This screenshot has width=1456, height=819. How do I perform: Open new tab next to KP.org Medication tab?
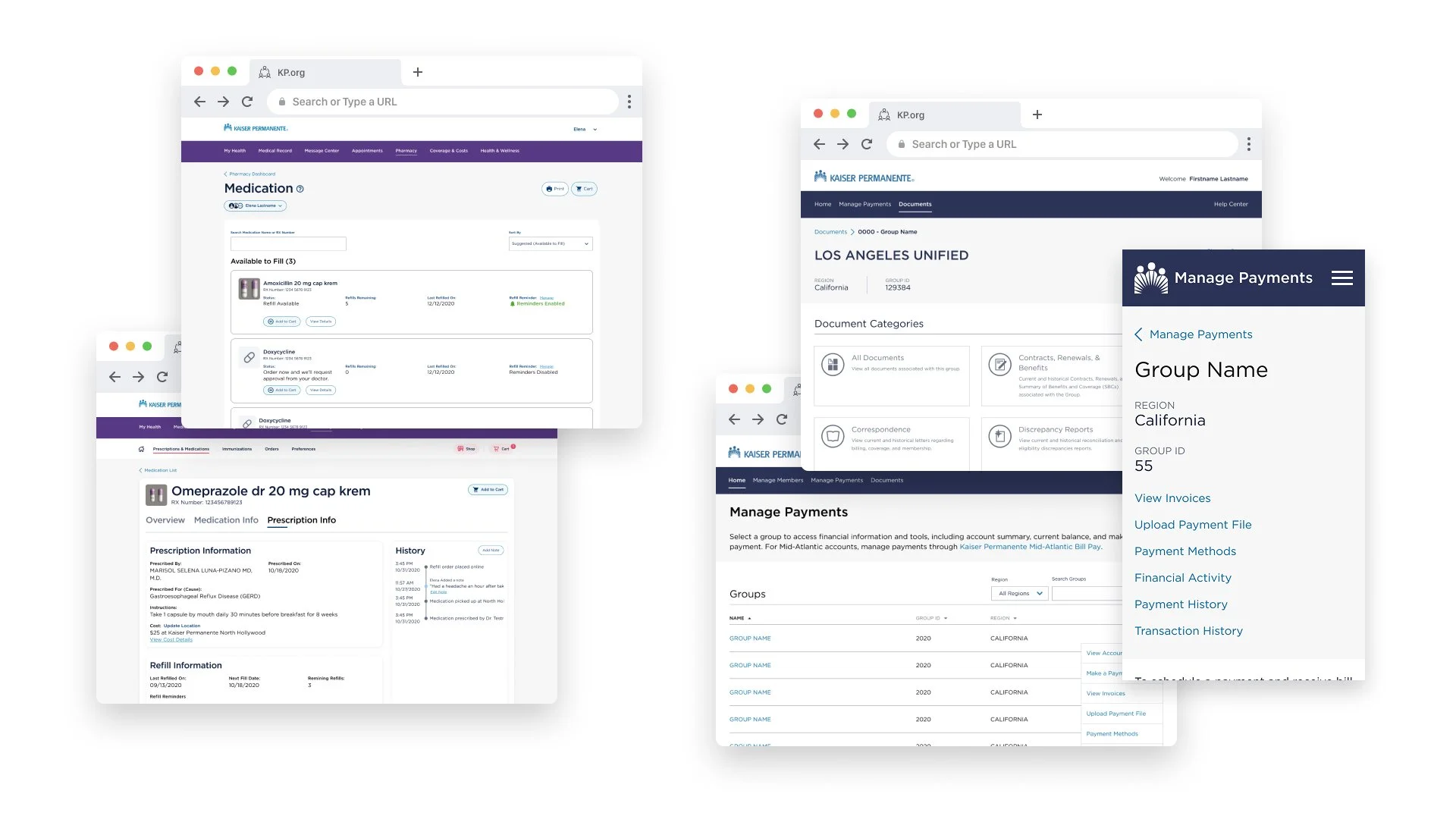(418, 72)
